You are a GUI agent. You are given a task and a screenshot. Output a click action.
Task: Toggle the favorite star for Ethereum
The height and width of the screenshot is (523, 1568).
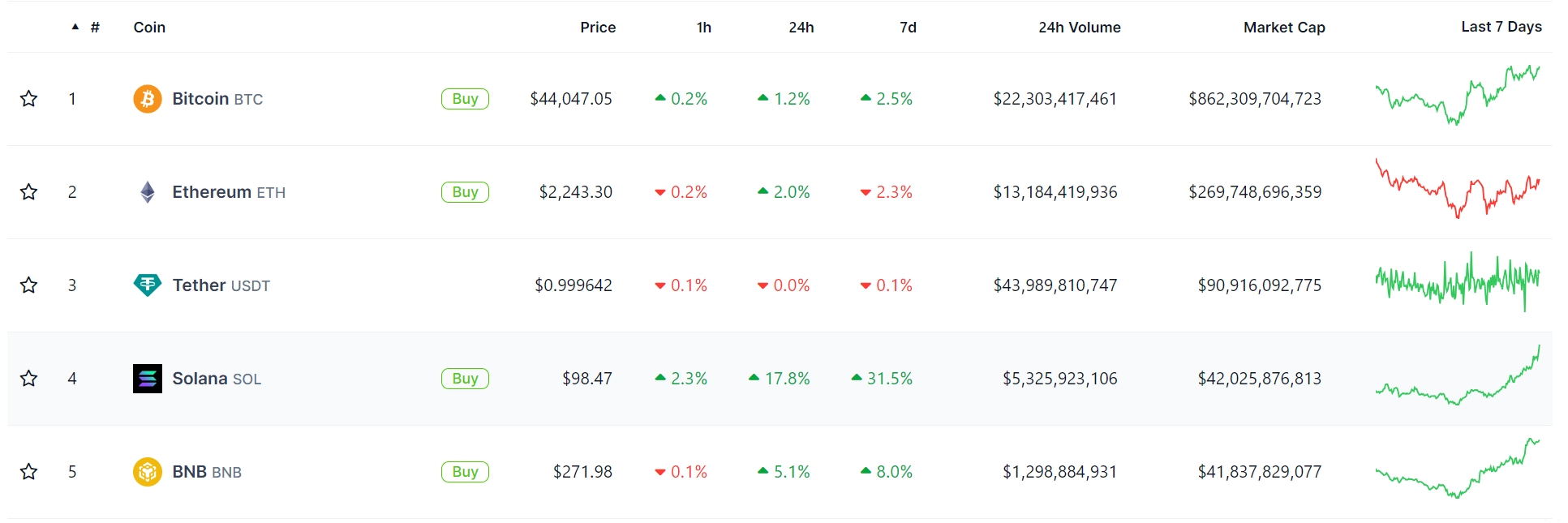[29, 192]
